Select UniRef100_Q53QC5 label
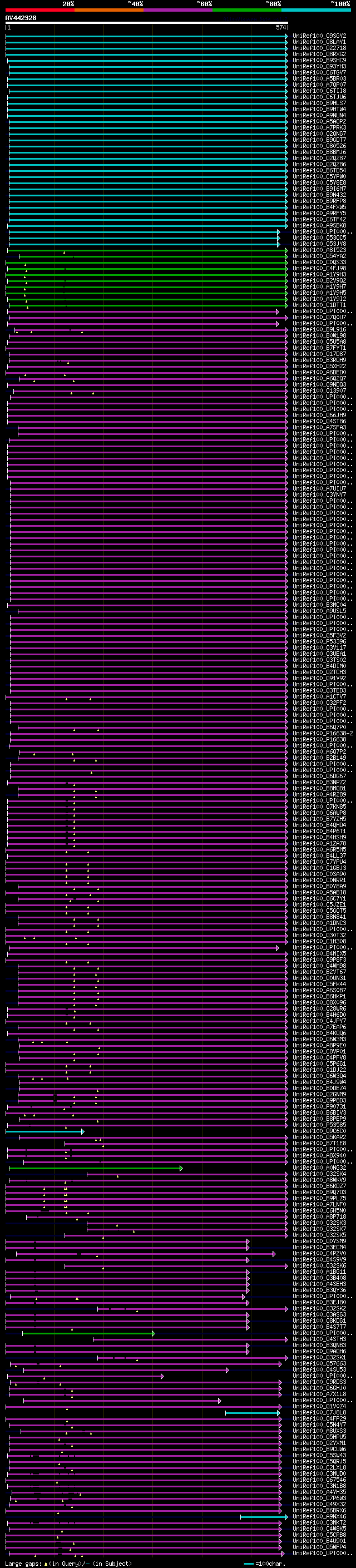 (x=319, y=238)
